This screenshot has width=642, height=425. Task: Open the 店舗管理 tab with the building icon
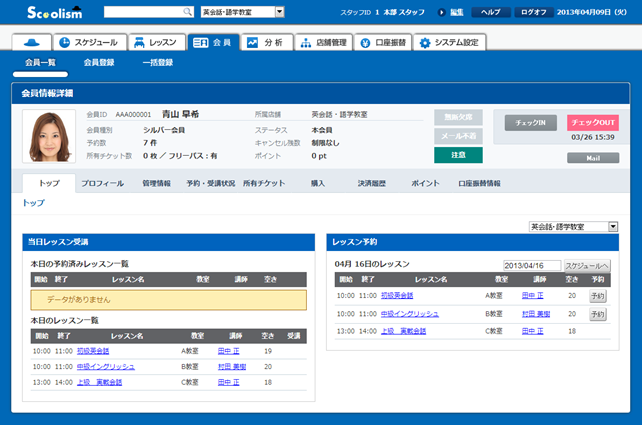point(322,43)
